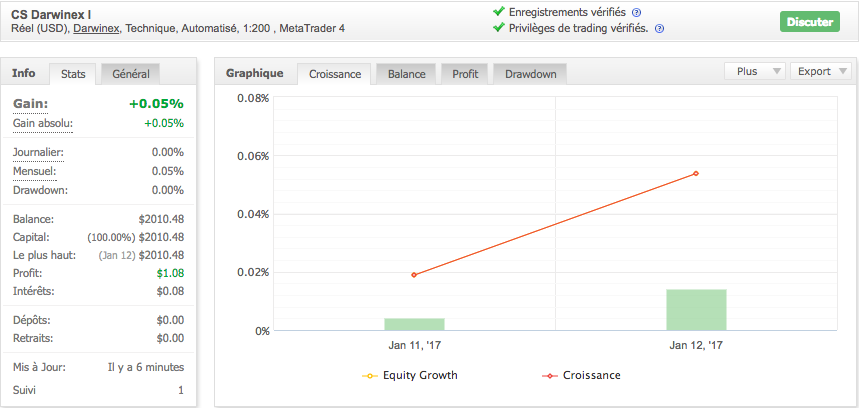Open the Profit chart tab
This screenshot has width=859, height=408.
click(465, 74)
